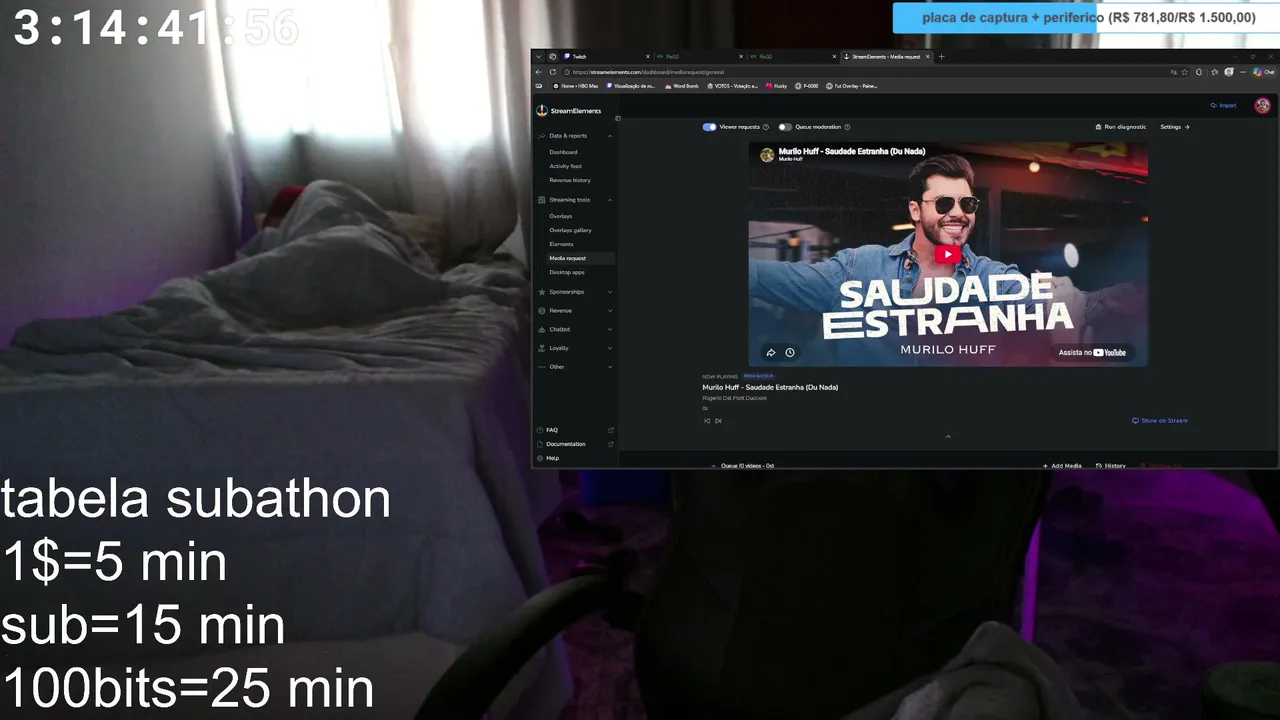This screenshot has height=720, width=1280.
Task: Click the help icon beside Viewer requests
Action: 766,127
